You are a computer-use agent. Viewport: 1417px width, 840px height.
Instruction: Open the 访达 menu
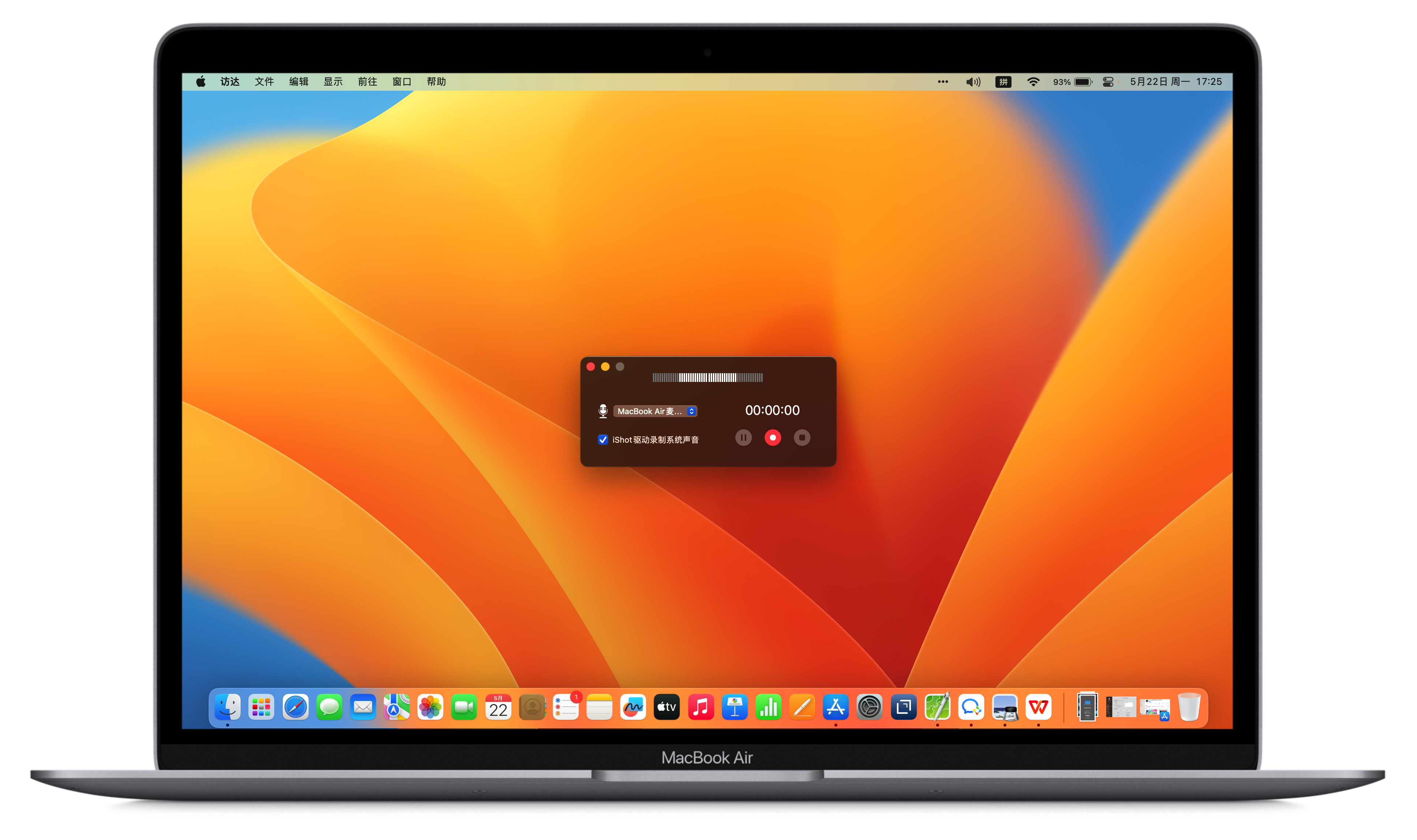tap(230, 82)
